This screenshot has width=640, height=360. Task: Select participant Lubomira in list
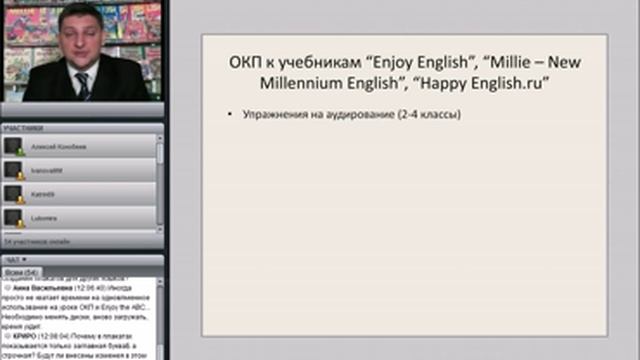(x=79, y=218)
